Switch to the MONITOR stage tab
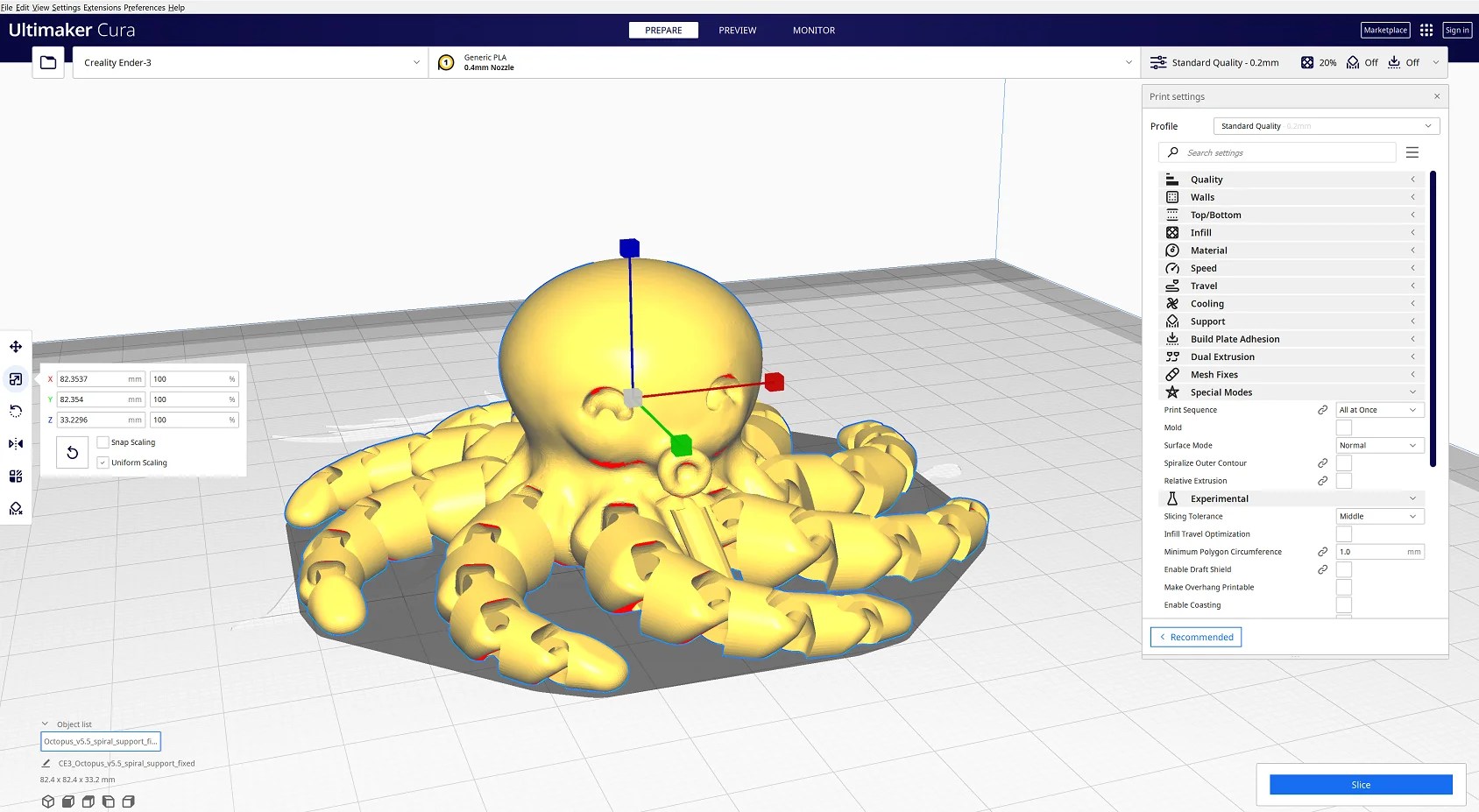 click(x=814, y=30)
